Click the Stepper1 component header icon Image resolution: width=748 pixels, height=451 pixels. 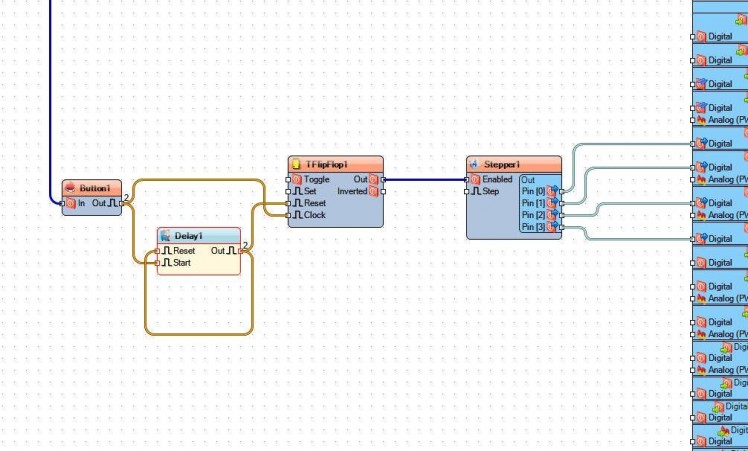[x=474, y=164]
